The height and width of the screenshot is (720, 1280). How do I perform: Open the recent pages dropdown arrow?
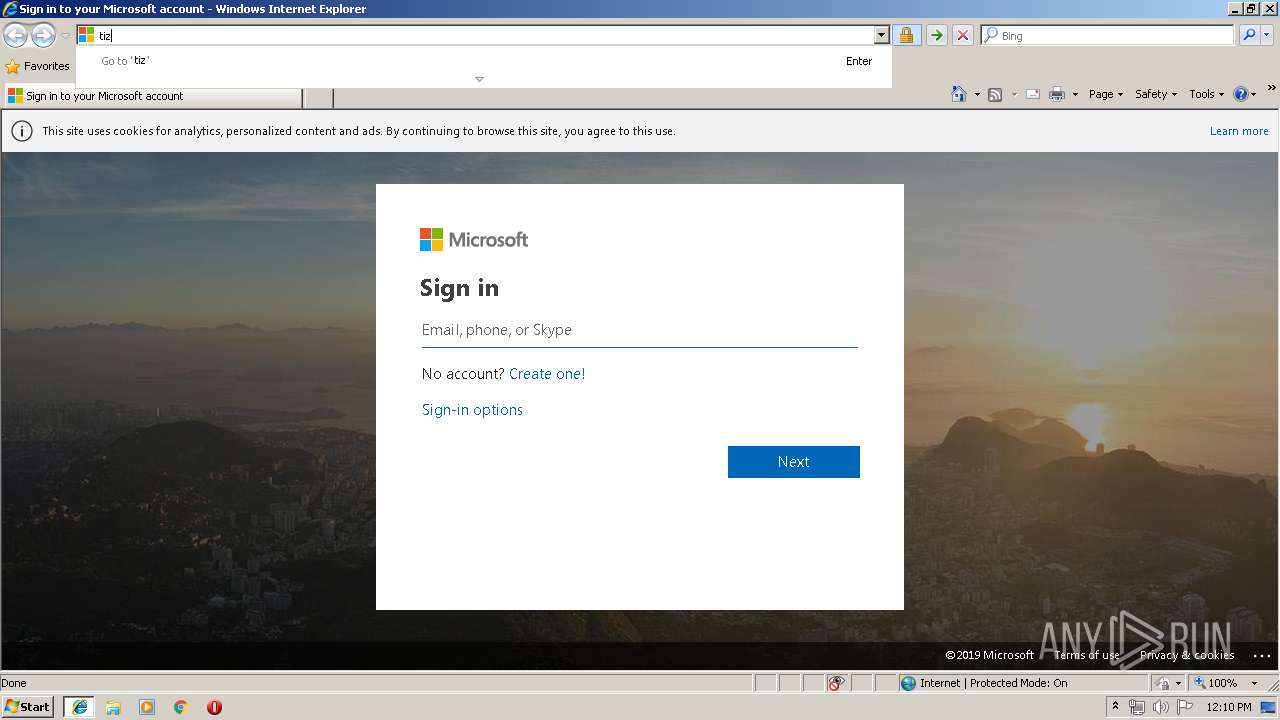[x=65, y=36]
